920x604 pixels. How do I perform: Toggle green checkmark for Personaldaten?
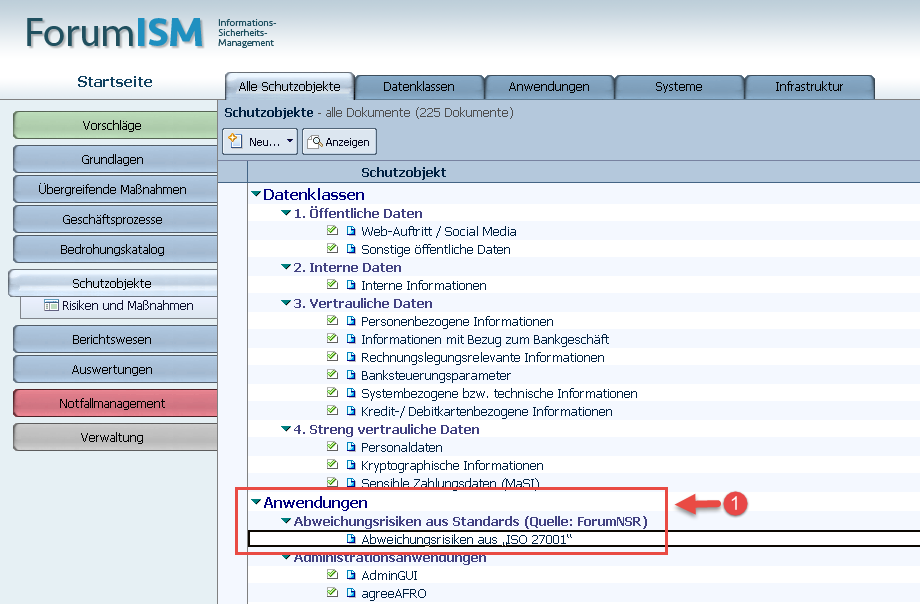[333, 448]
